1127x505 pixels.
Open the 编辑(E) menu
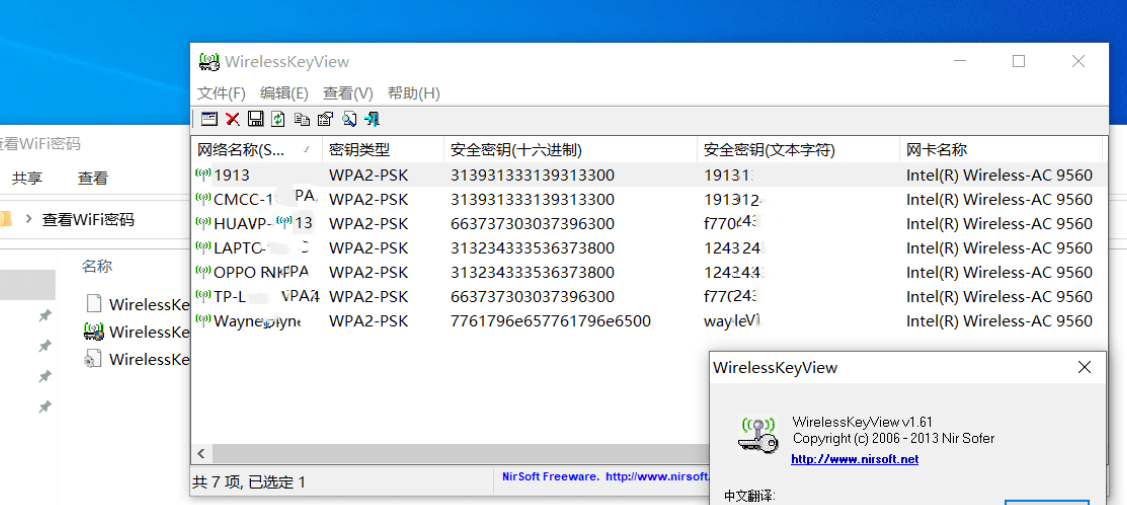284,93
